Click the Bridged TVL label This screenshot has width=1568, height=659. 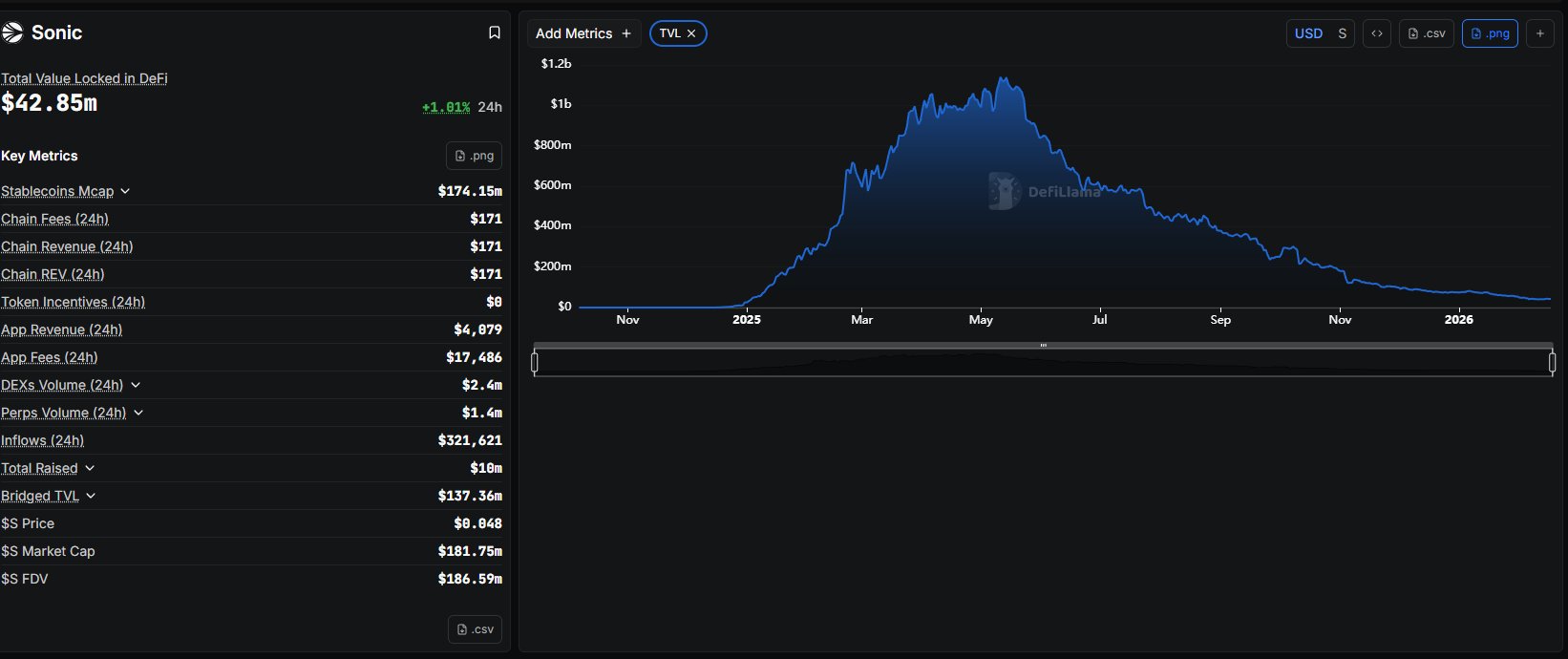point(40,496)
